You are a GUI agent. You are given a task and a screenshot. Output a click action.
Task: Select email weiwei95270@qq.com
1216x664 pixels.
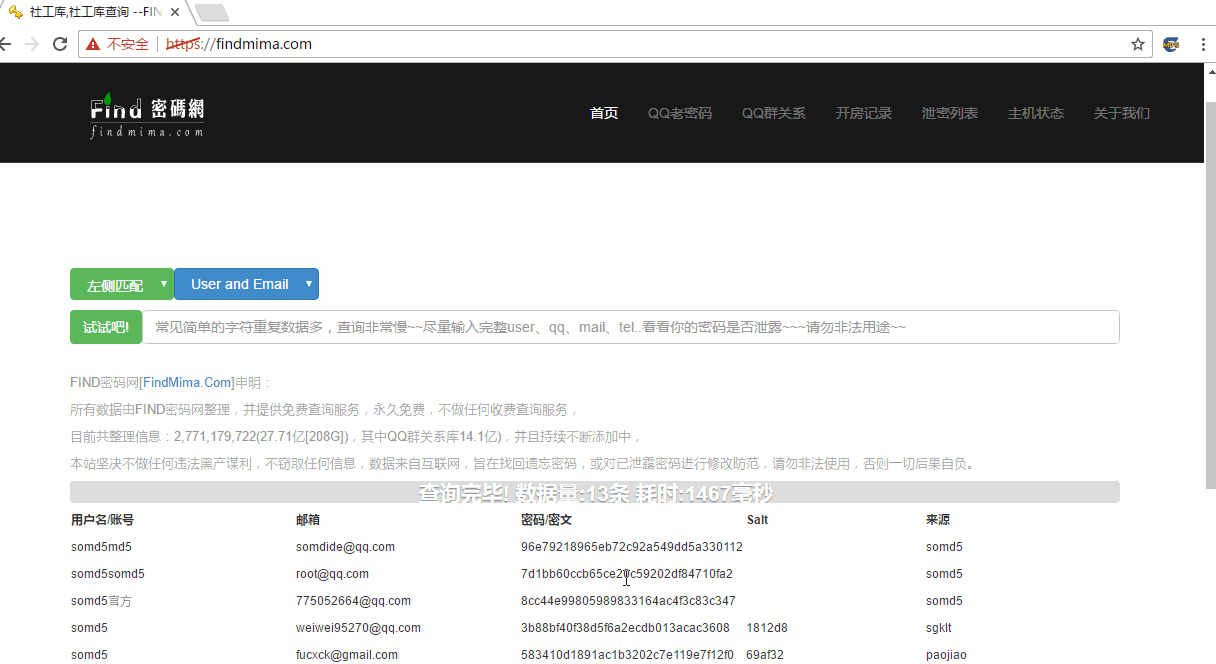(358, 628)
